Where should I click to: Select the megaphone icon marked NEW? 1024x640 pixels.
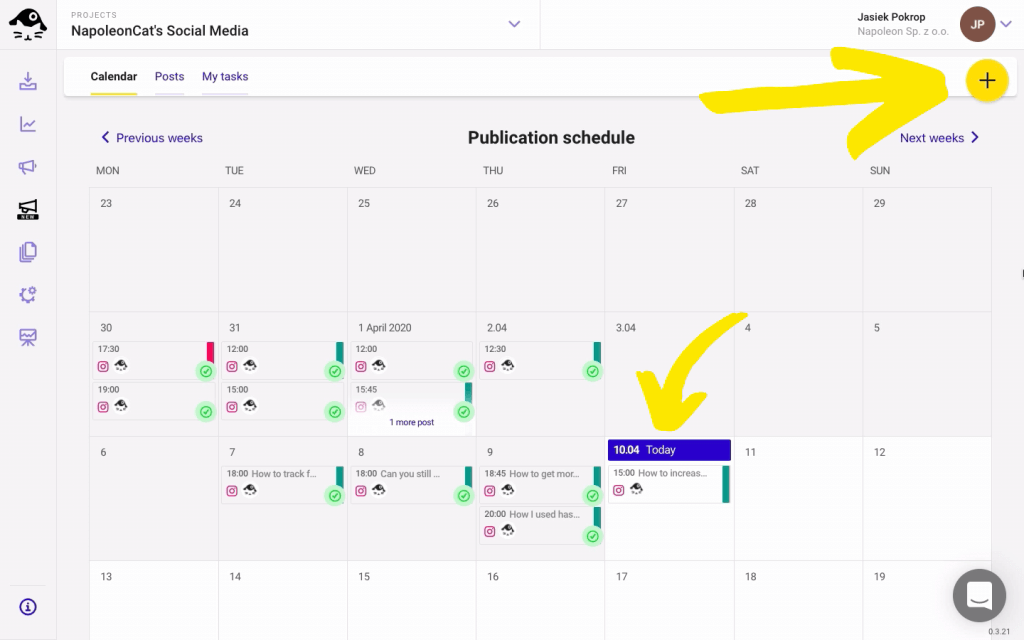point(27,210)
